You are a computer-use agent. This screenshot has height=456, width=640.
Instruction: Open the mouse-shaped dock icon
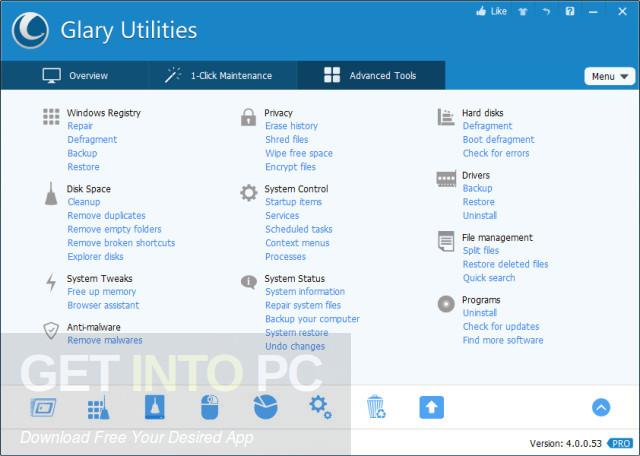pyautogui.click(x=210, y=407)
